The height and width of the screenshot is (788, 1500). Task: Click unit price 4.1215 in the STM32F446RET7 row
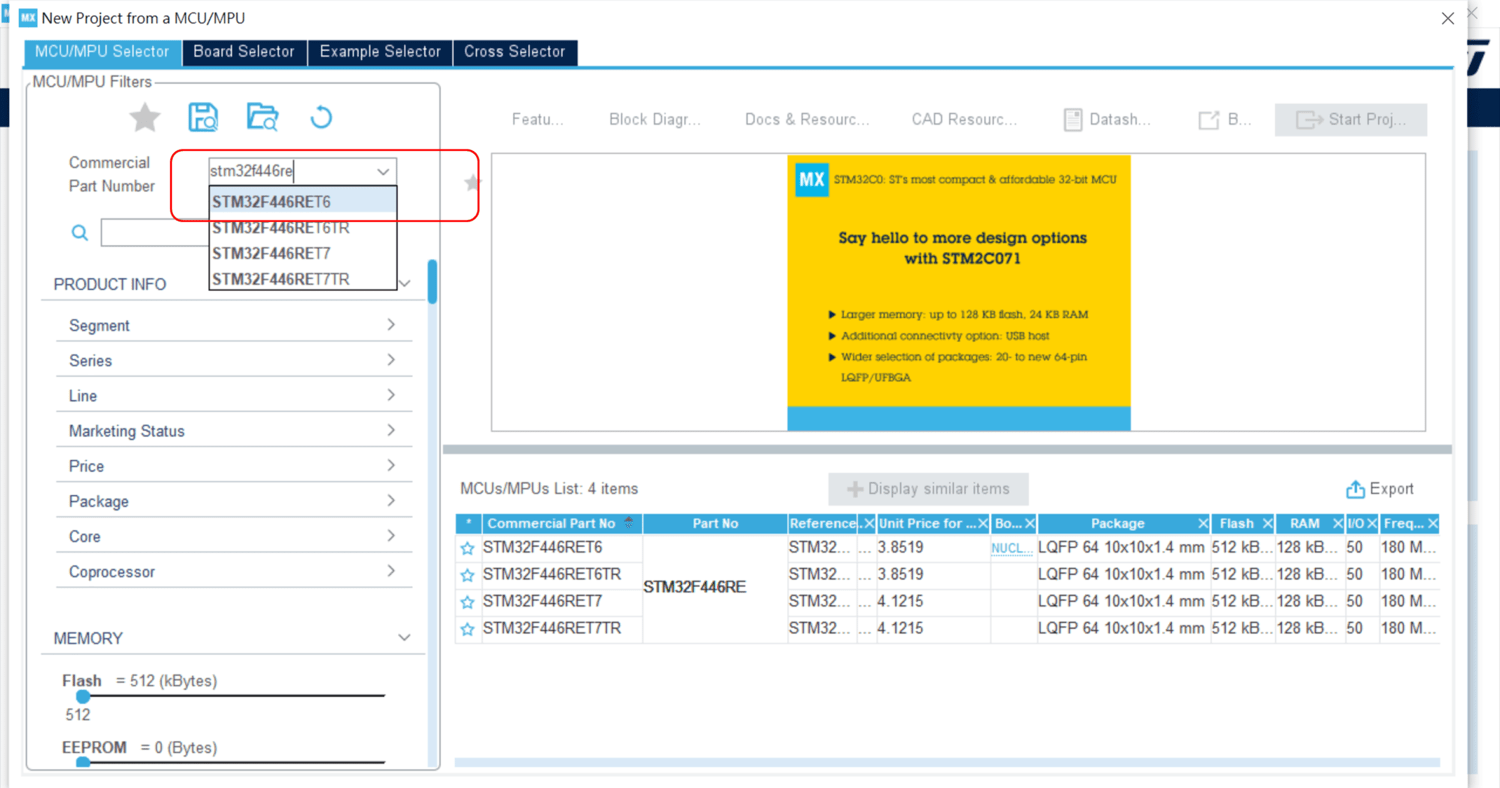tap(900, 602)
